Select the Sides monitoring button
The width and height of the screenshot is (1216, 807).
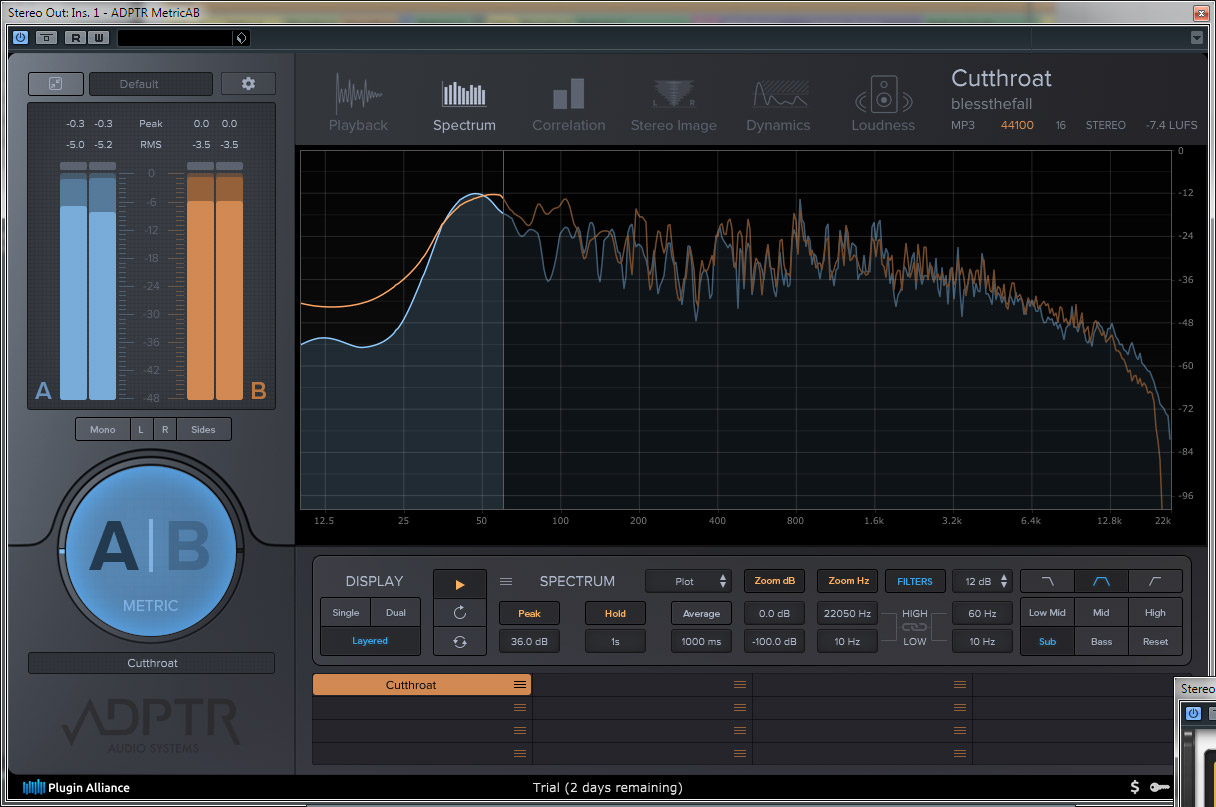click(x=203, y=429)
